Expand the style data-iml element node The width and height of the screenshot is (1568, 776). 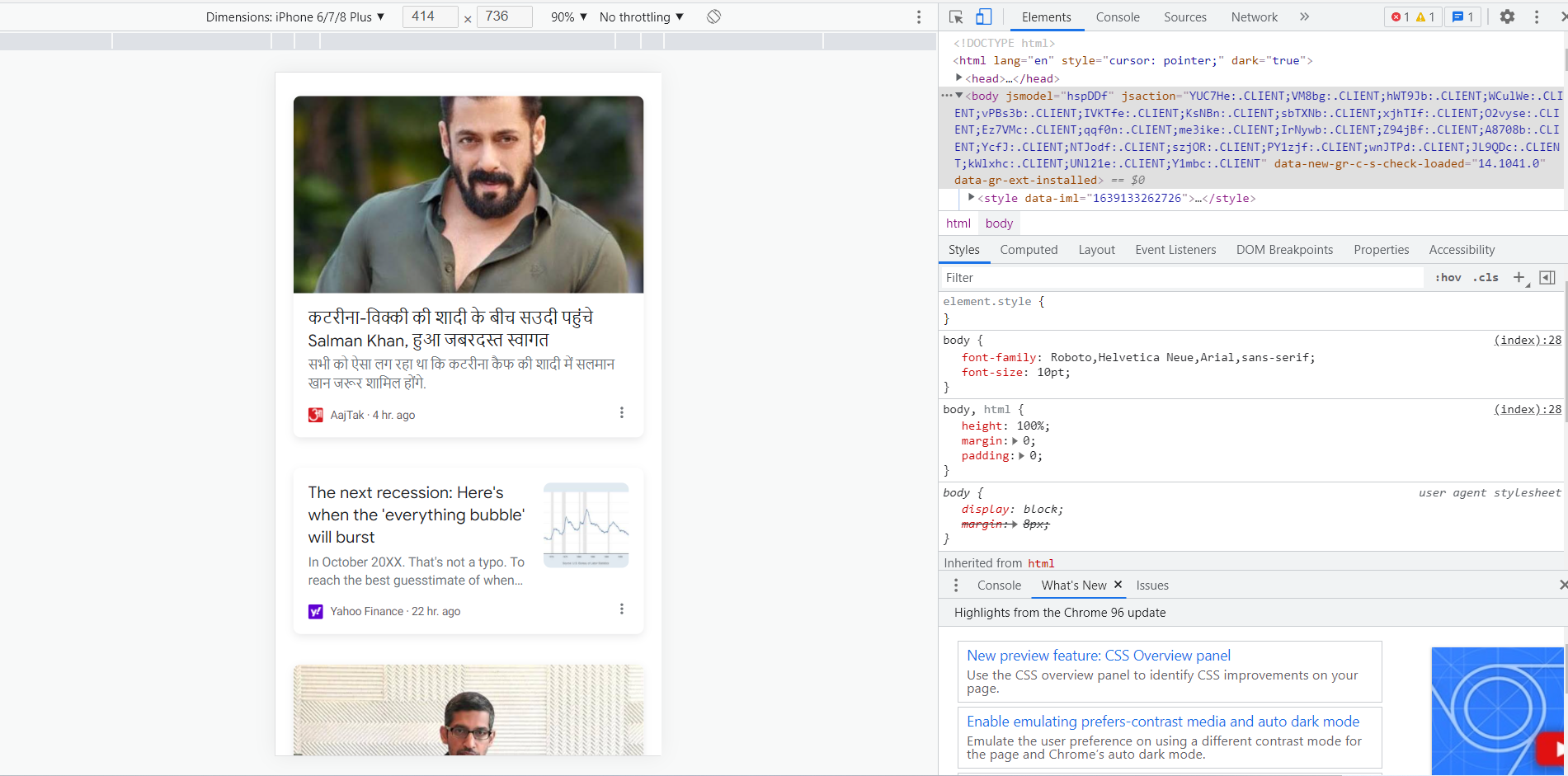click(x=972, y=197)
